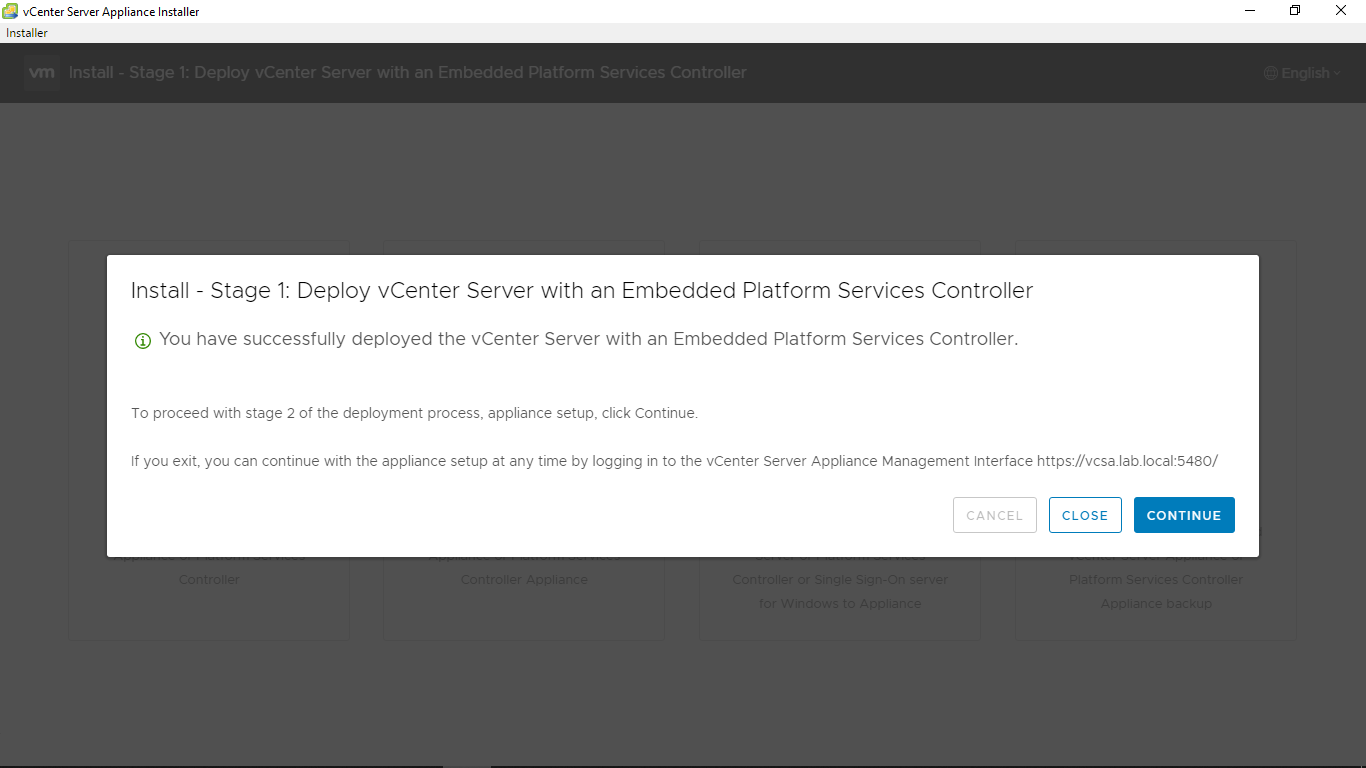Click the VMware "vm" logo in the header
The width and height of the screenshot is (1366, 768).
tap(42, 73)
